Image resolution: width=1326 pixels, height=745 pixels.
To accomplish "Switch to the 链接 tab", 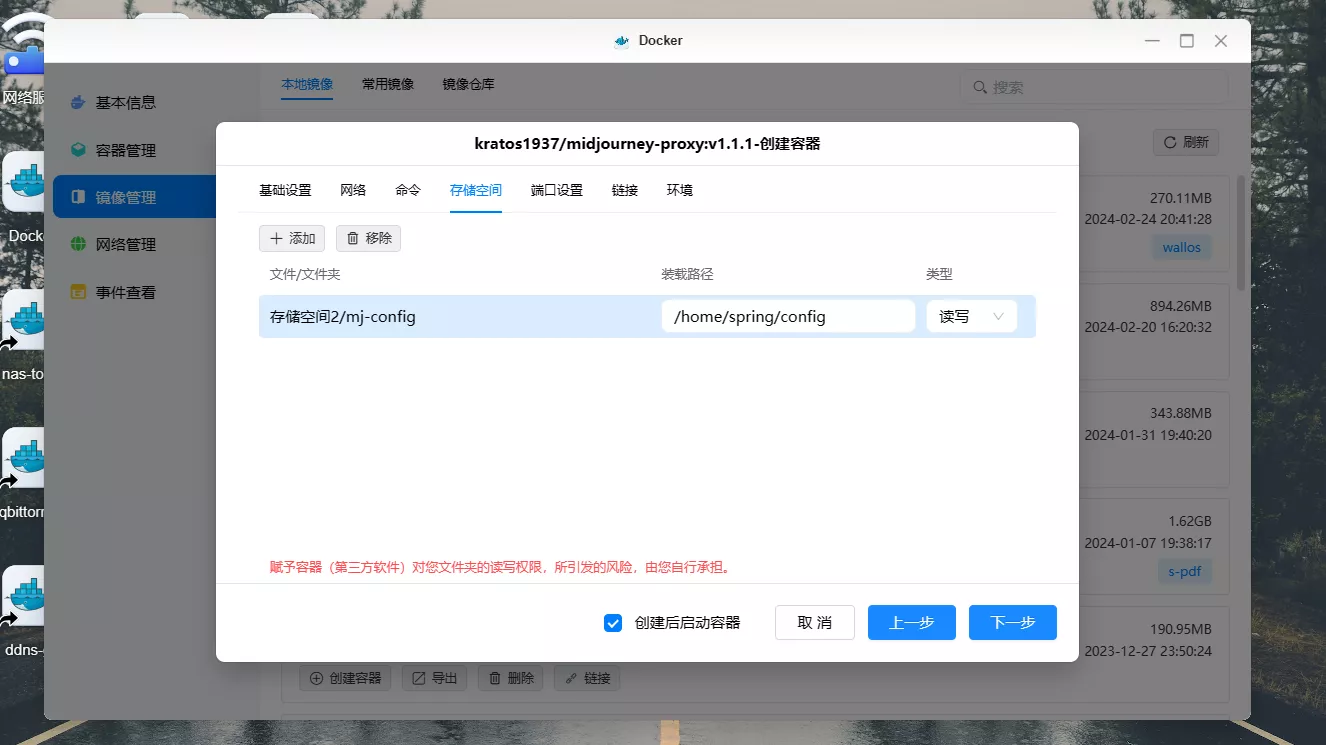I will (625, 190).
